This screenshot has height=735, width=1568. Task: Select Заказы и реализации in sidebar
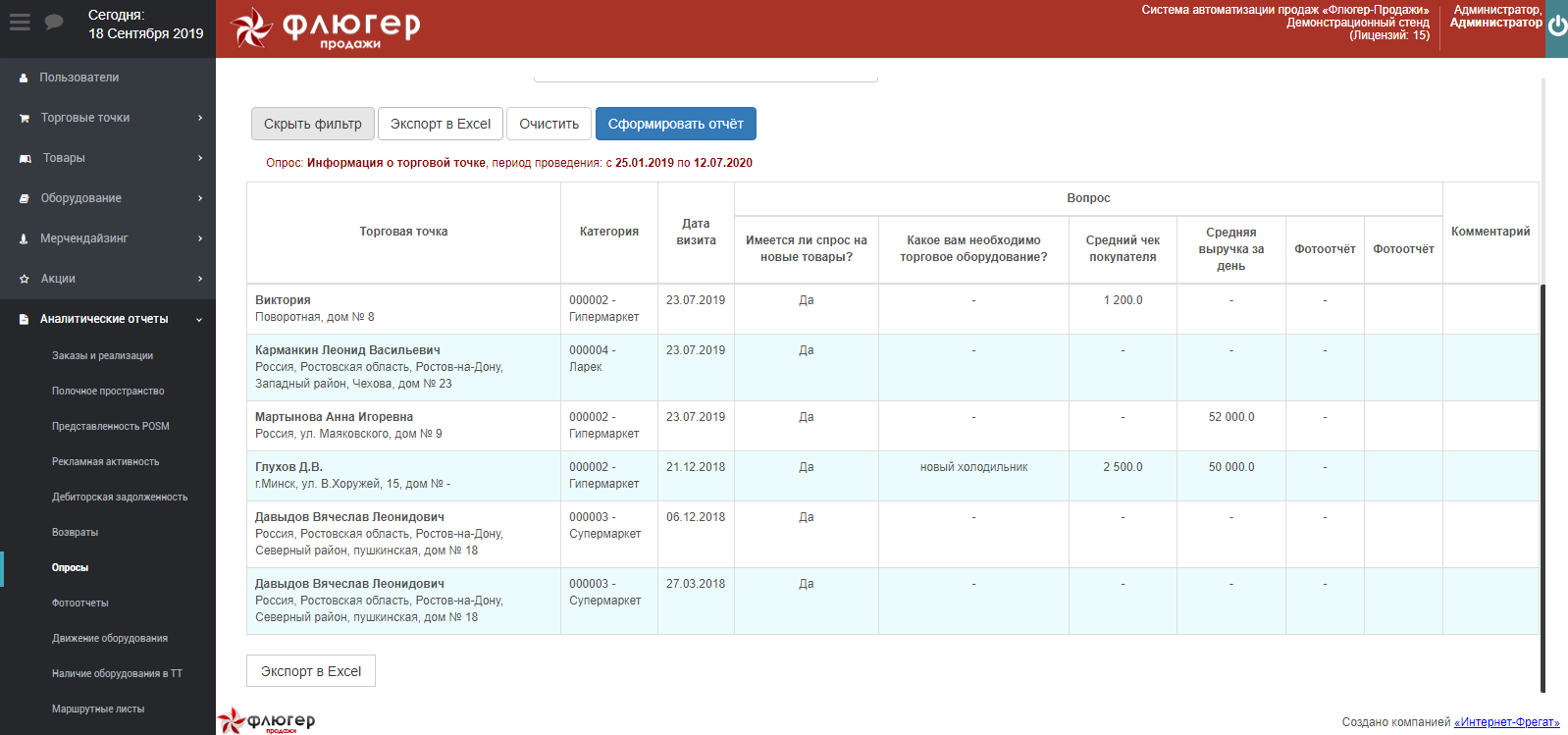102,356
